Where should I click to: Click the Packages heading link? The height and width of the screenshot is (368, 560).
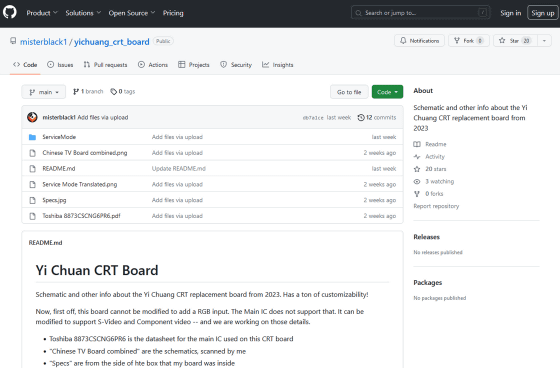(x=428, y=282)
